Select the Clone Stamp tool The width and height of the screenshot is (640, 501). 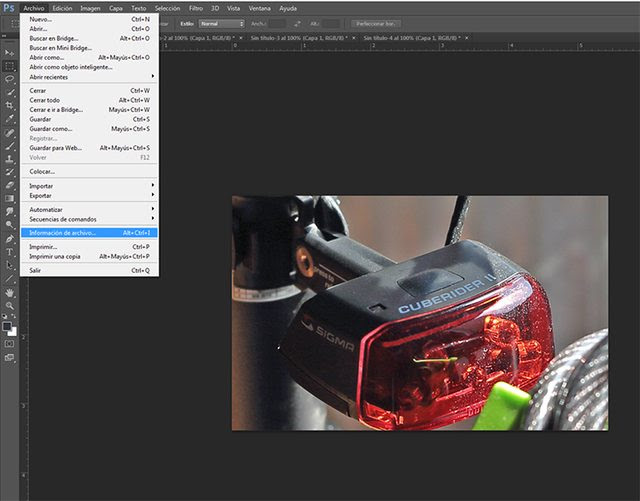pyautogui.click(x=9, y=159)
